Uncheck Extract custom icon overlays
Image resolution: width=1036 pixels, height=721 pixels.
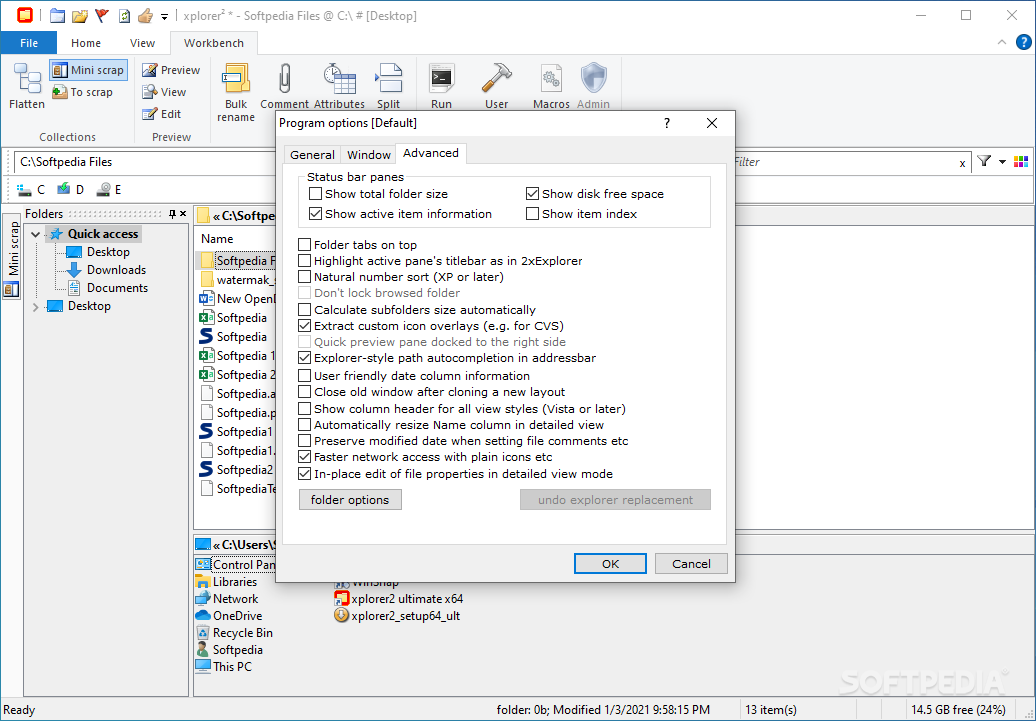click(x=305, y=326)
